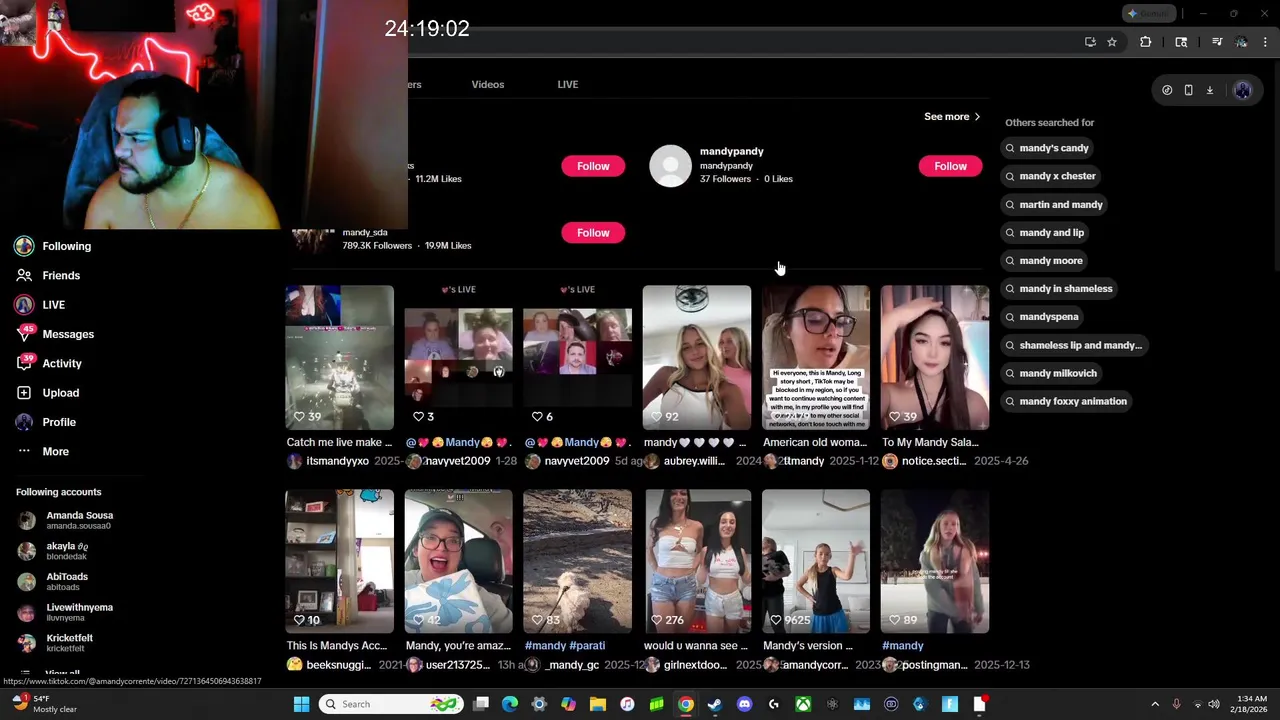The width and height of the screenshot is (1280, 720).
Task: Open the #parati dog video thumbnail
Action: pos(578,562)
